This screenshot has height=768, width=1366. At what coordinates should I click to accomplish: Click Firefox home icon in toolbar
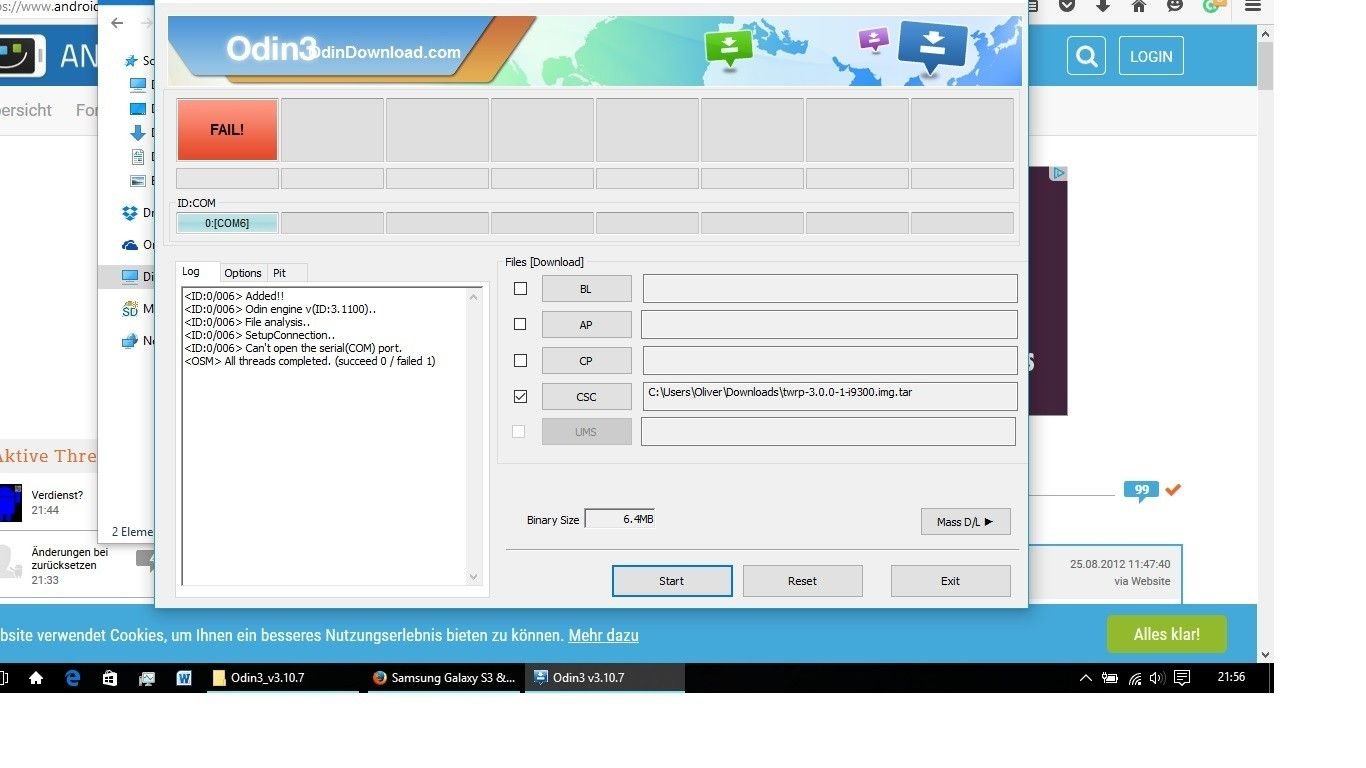pos(1139,6)
